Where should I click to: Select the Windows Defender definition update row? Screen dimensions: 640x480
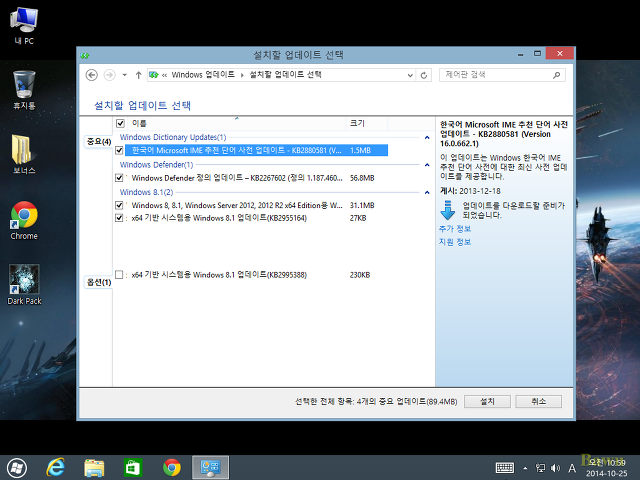pos(256,178)
